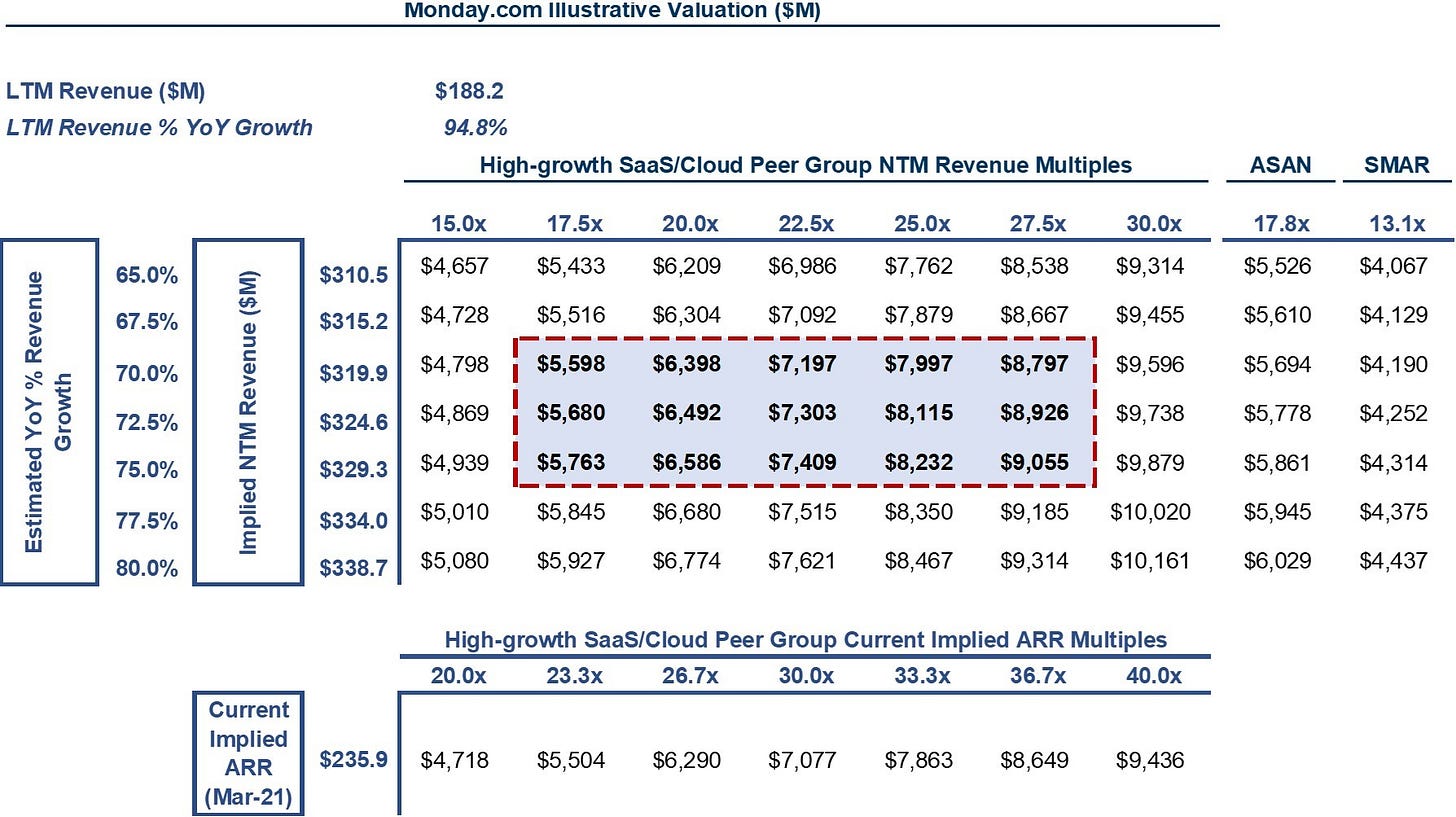Click the $4,718 ARR valuation cell
The image size is (1456, 817).
coord(454,760)
